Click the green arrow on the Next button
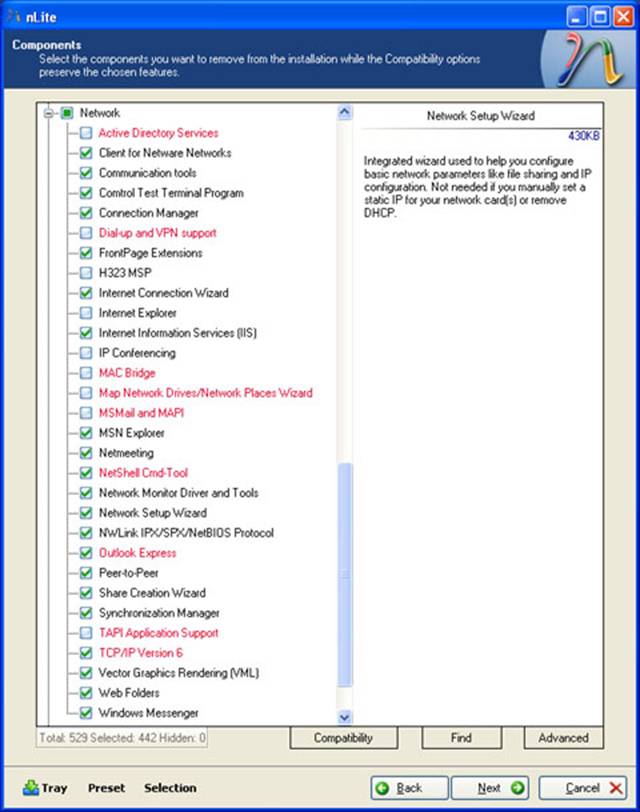The width and height of the screenshot is (640, 812). click(x=517, y=788)
